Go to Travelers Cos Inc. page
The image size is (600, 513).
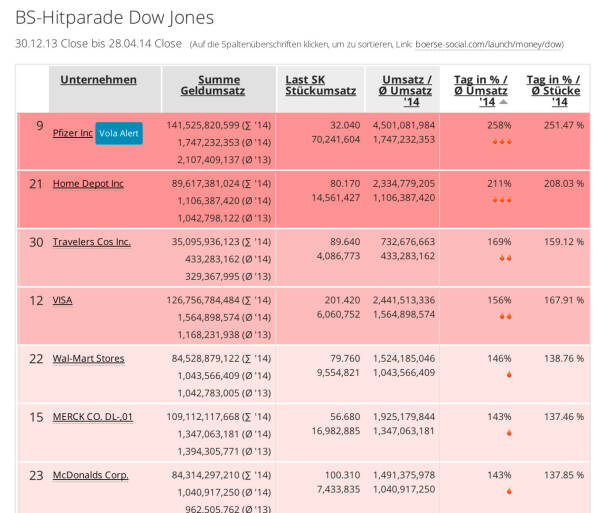(91, 241)
